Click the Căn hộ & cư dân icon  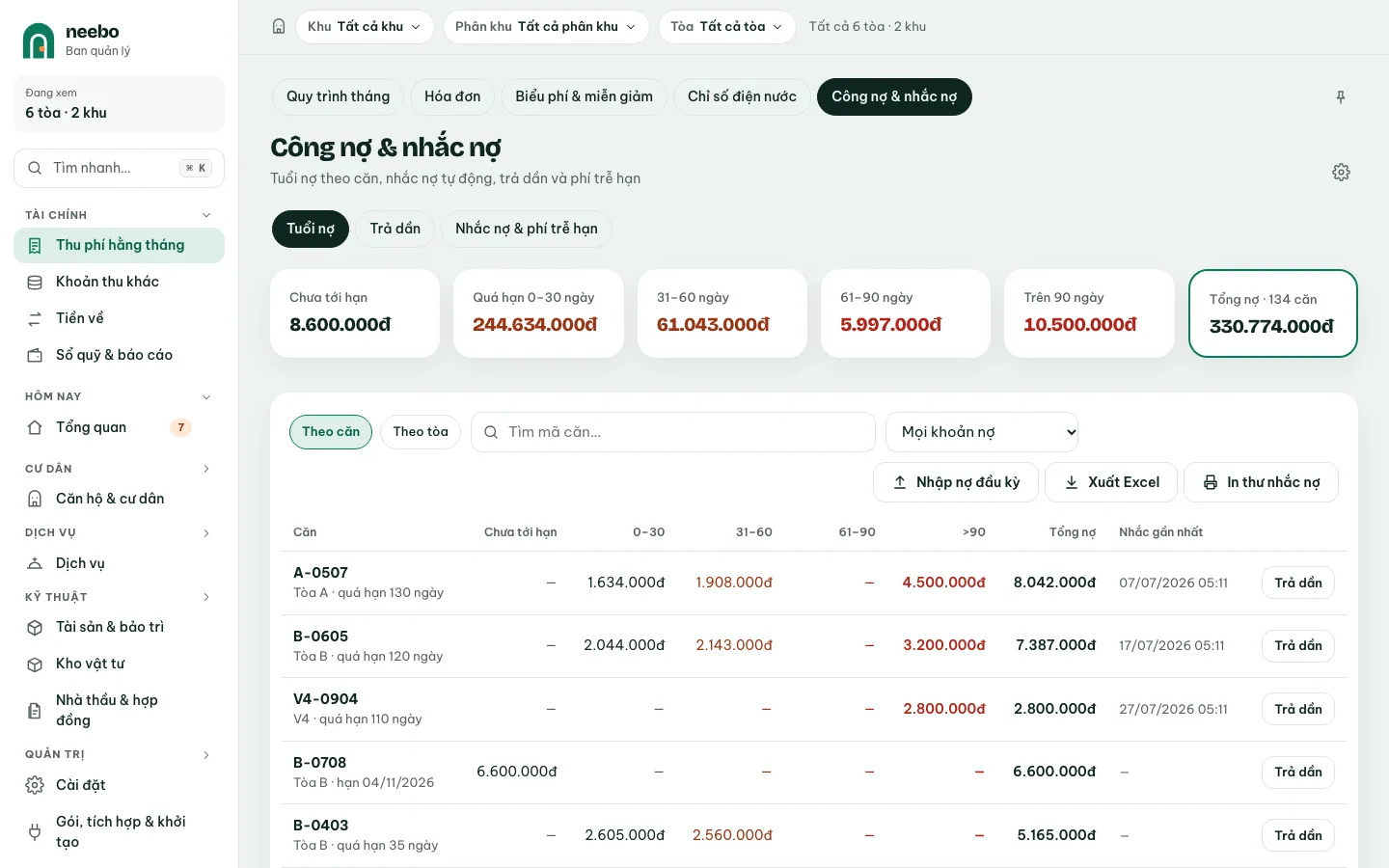35,499
